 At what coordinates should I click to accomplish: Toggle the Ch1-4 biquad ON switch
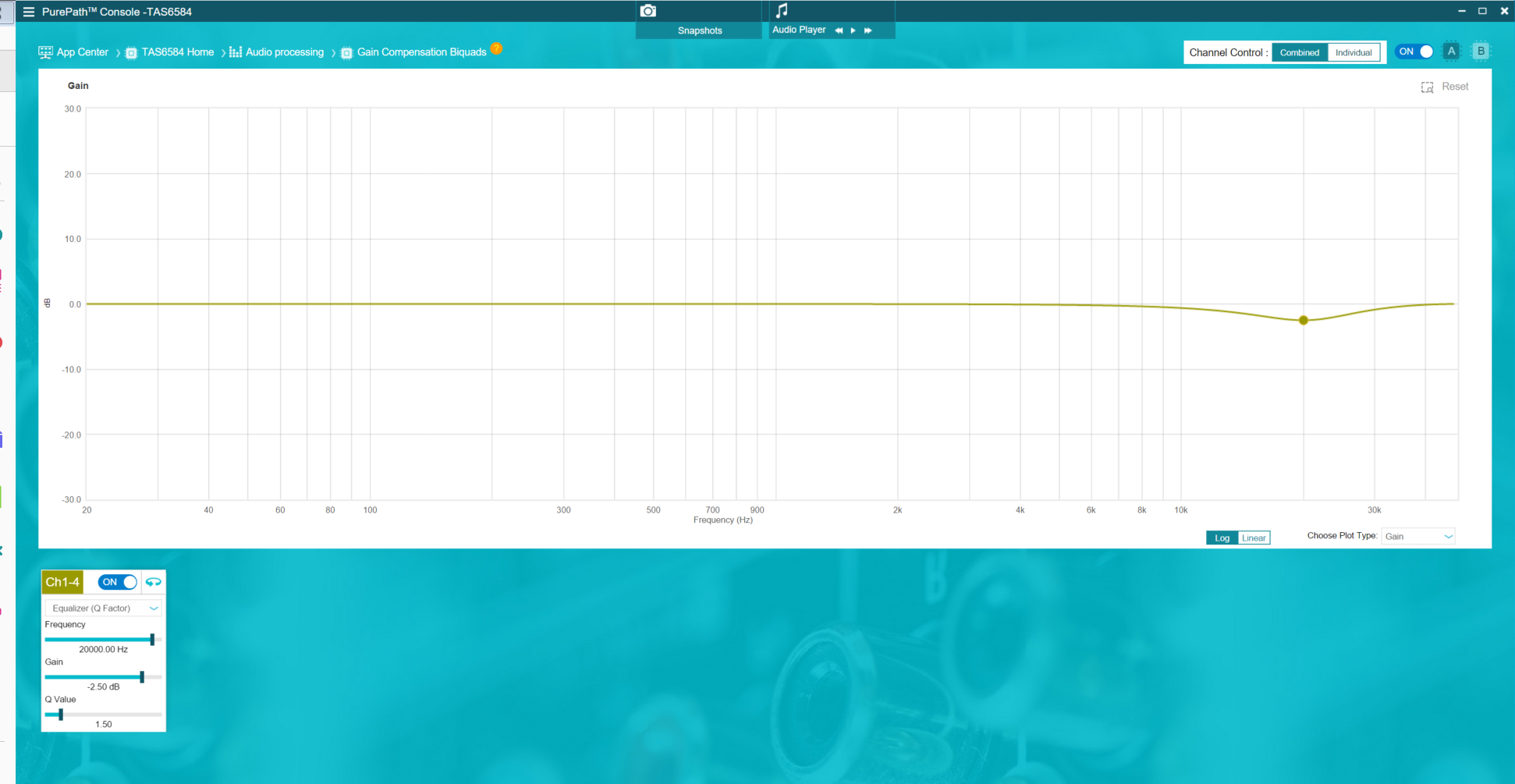[x=118, y=582]
